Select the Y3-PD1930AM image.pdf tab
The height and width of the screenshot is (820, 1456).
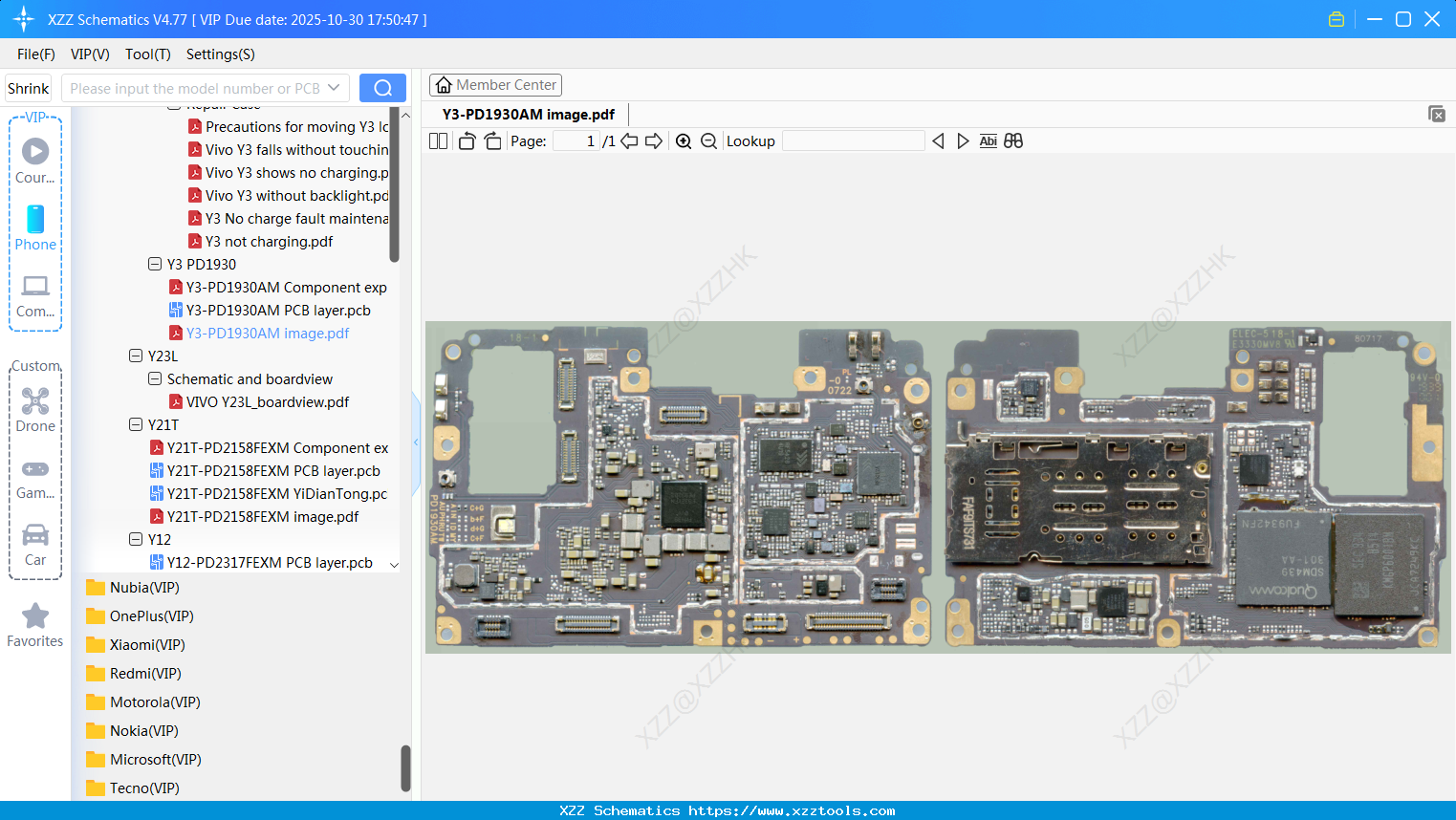click(529, 114)
